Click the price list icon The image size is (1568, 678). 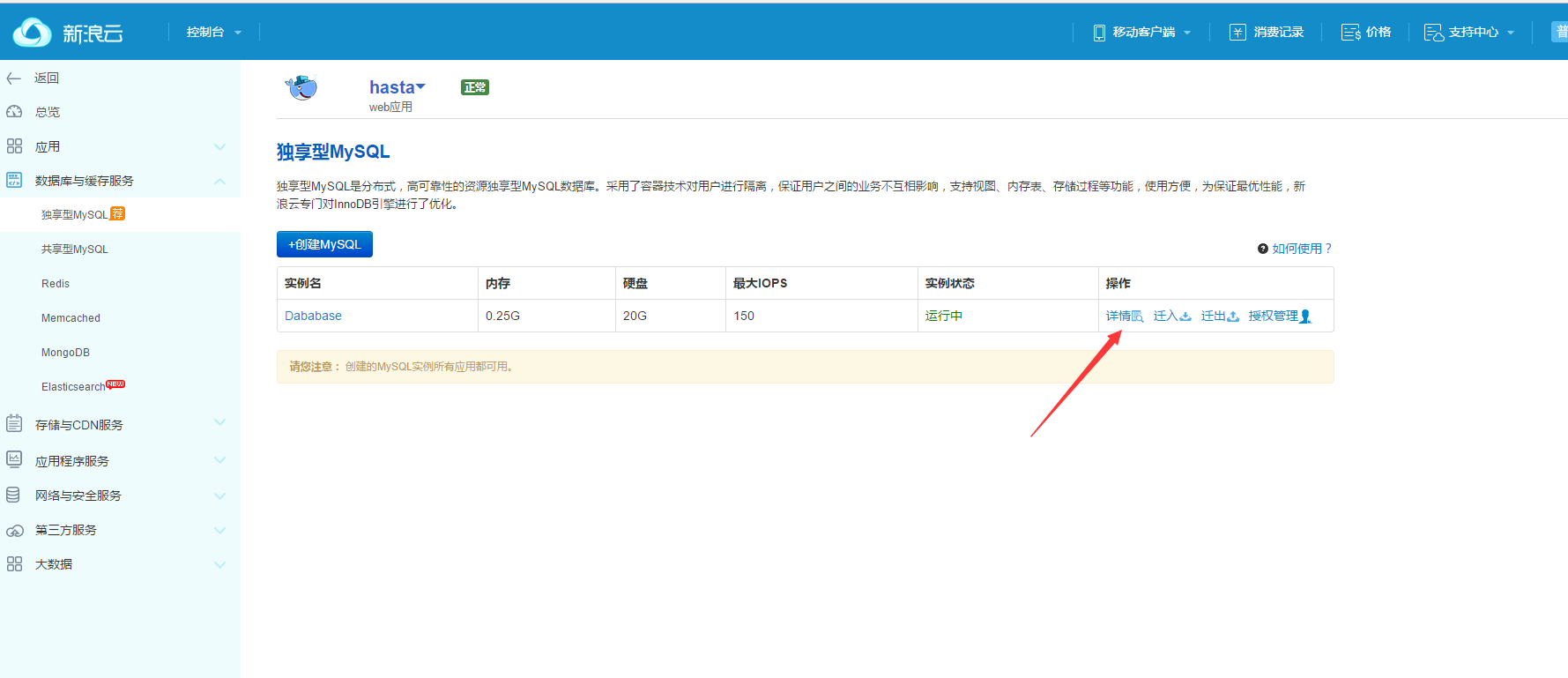pos(1350,33)
